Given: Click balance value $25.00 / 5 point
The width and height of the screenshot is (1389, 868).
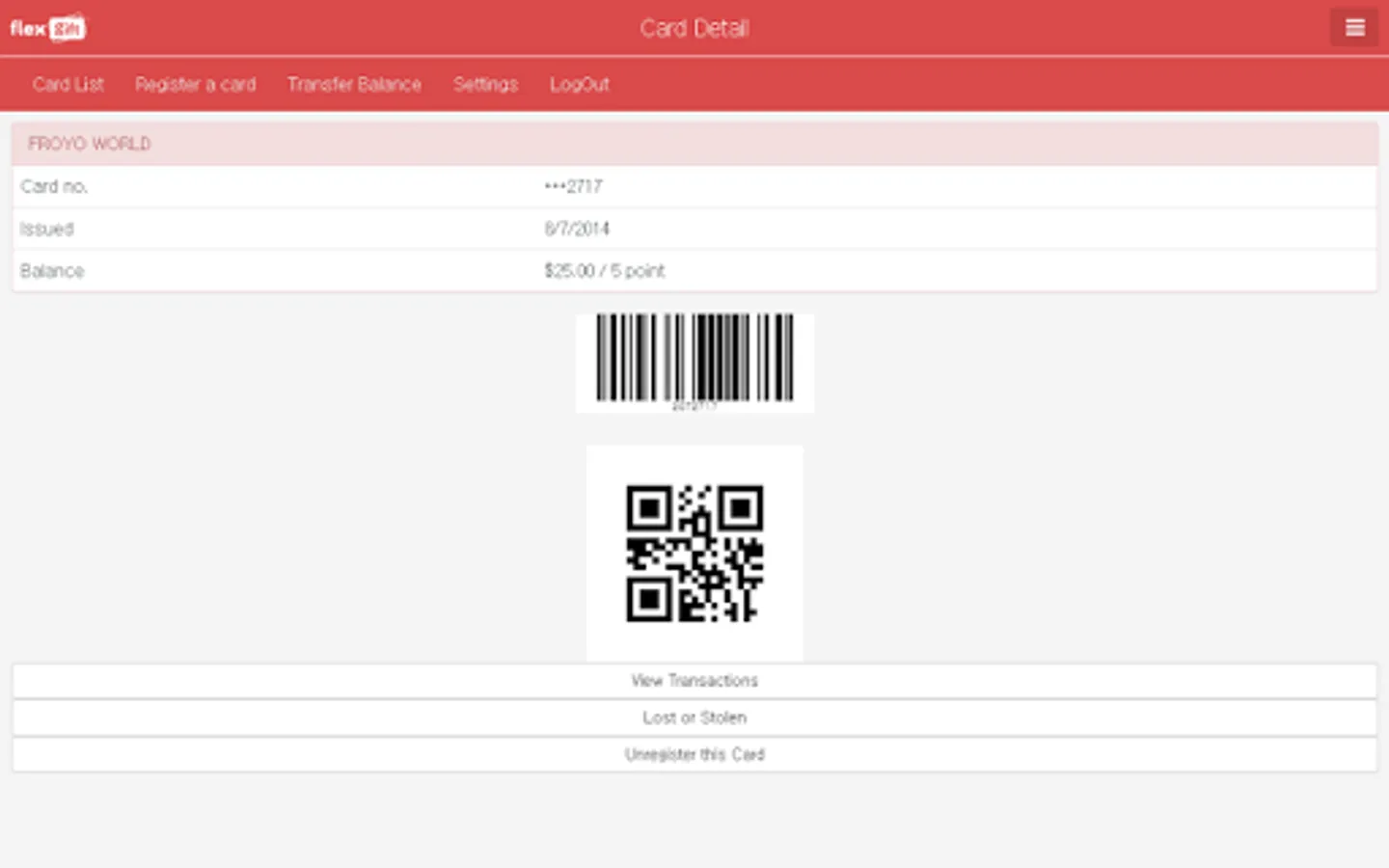Looking at the screenshot, I should (x=605, y=271).
